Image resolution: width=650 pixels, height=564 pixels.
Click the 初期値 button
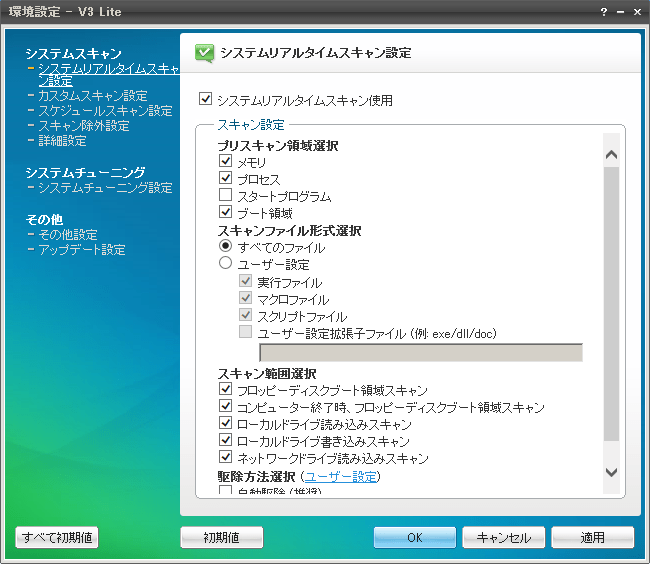click(x=222, y=537)
